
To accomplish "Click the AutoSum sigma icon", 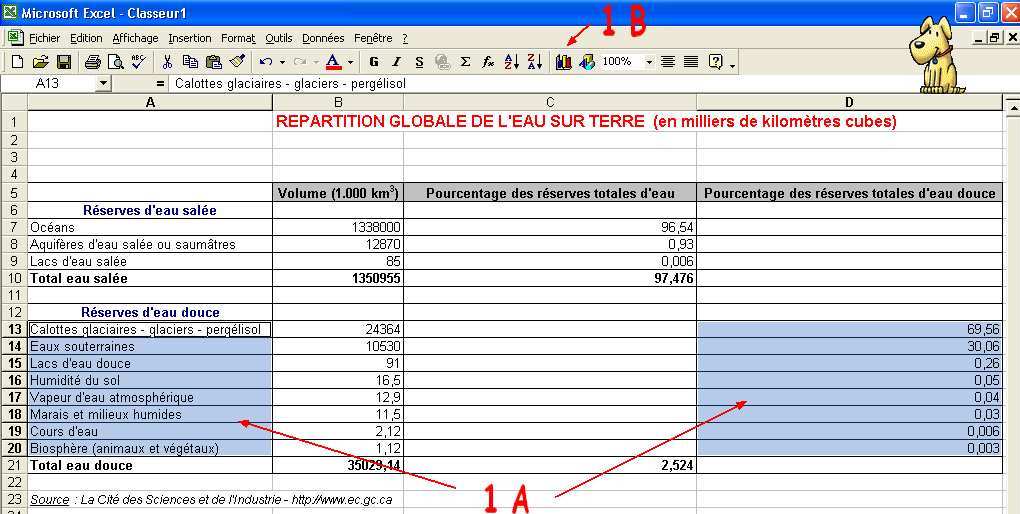I will click(465, 62).
